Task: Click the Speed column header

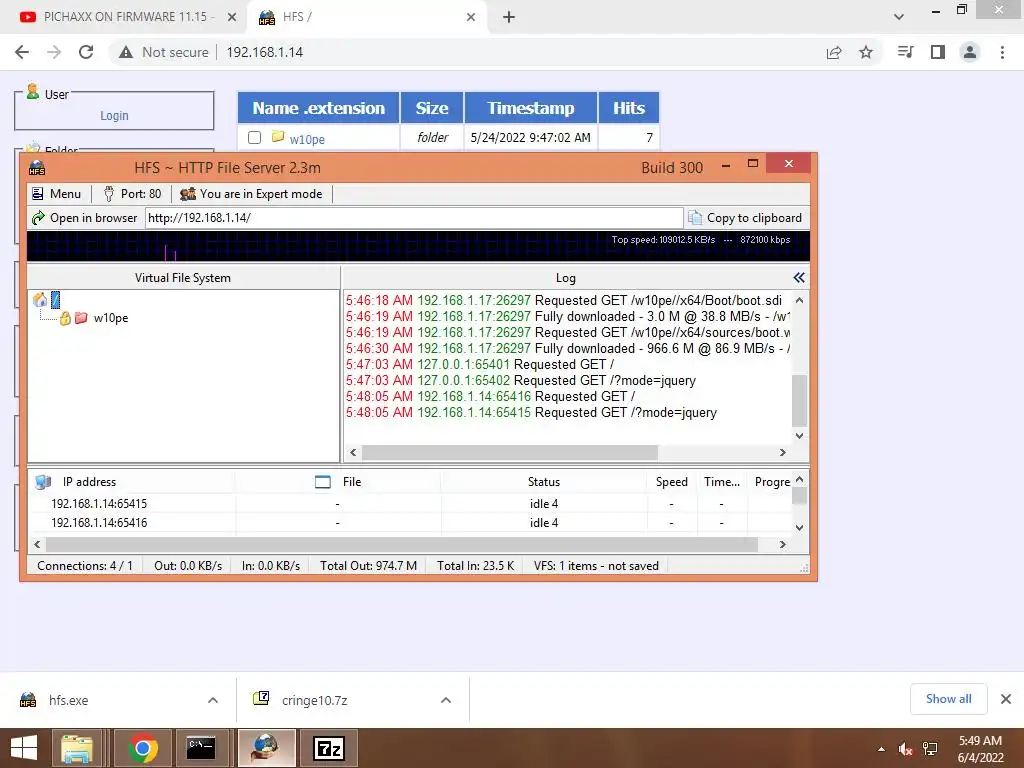Action: point(671,482)
